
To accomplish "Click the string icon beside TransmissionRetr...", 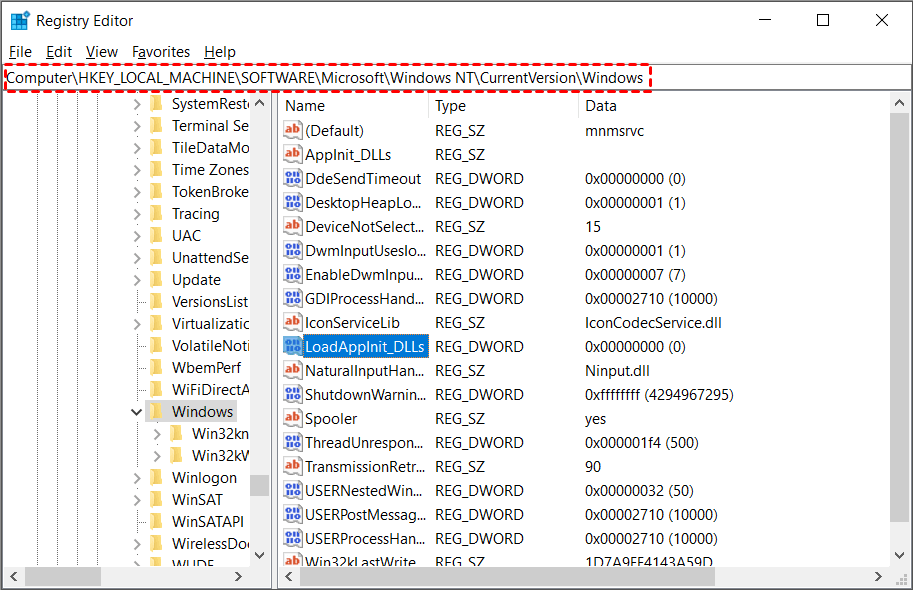I will click(292, 466).
